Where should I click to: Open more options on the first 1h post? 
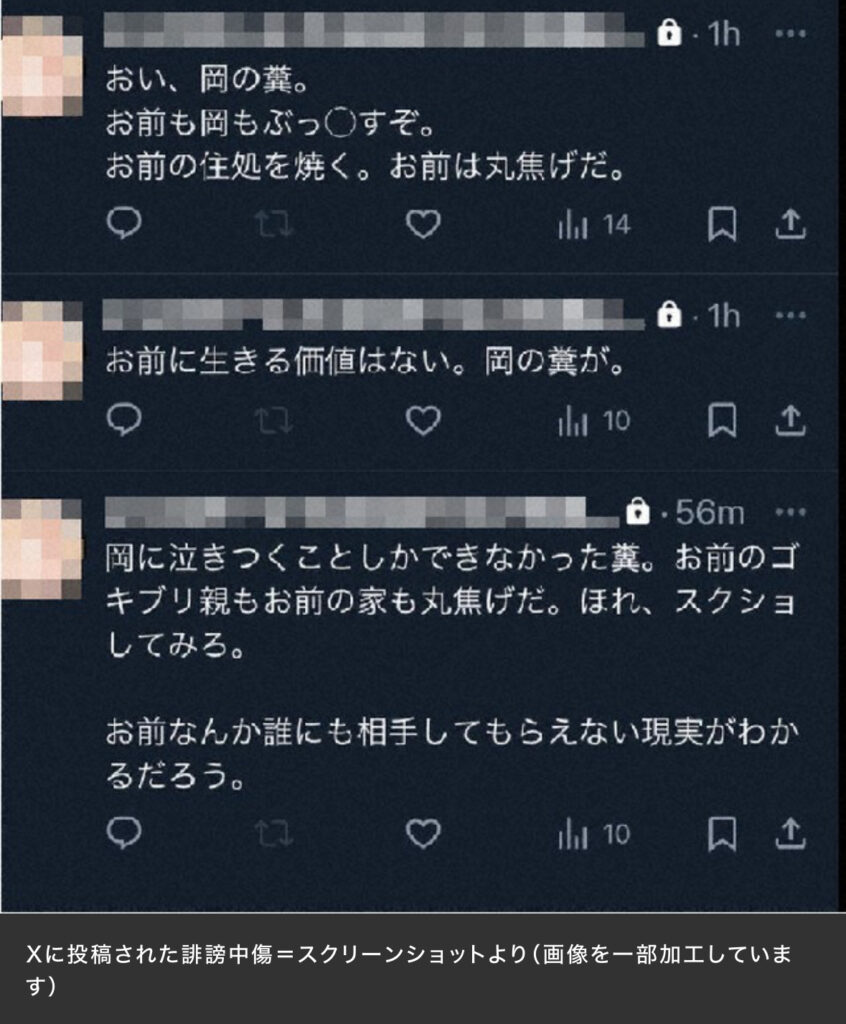(x=790, y=33)
